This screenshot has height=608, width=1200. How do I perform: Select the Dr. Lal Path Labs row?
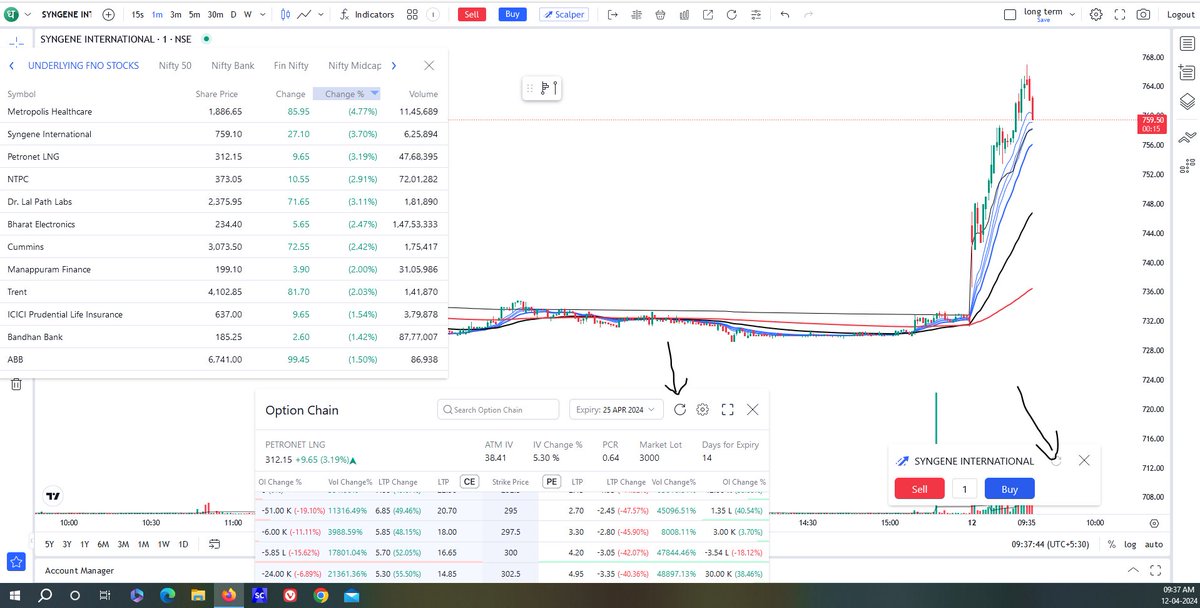pyautogui.click(x=224, y=202)
